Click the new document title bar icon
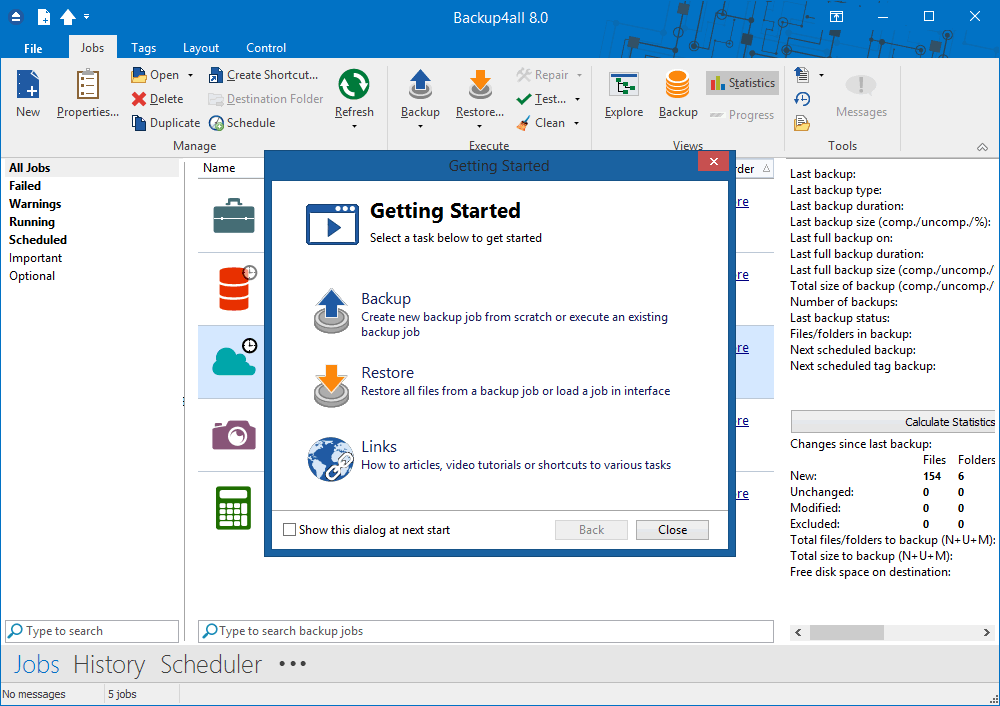1000x706 pixels. coord(44,17)
